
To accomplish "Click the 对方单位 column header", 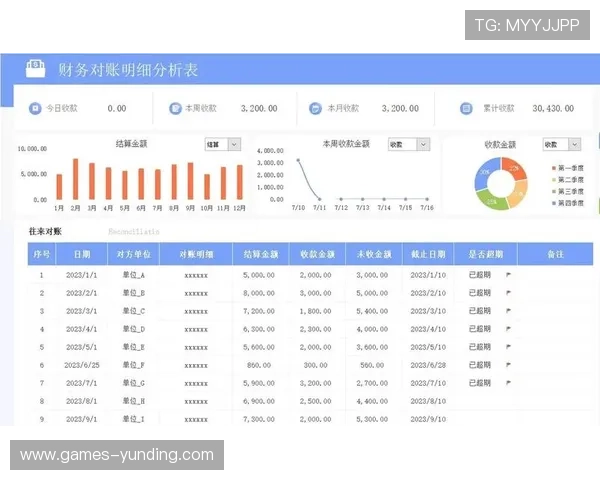I will tap(134, 254).
